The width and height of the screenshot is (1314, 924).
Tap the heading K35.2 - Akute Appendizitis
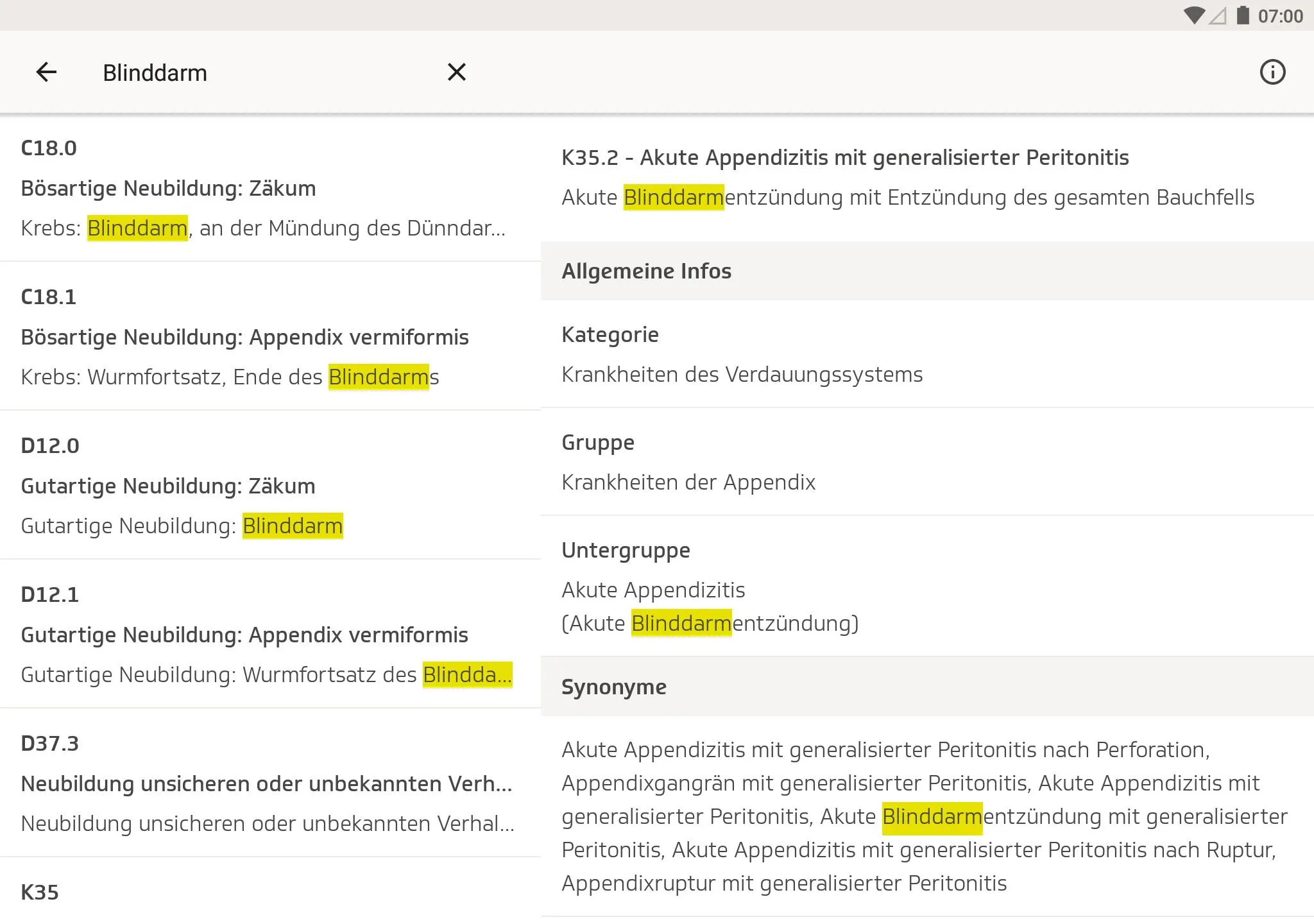[845, 157]
